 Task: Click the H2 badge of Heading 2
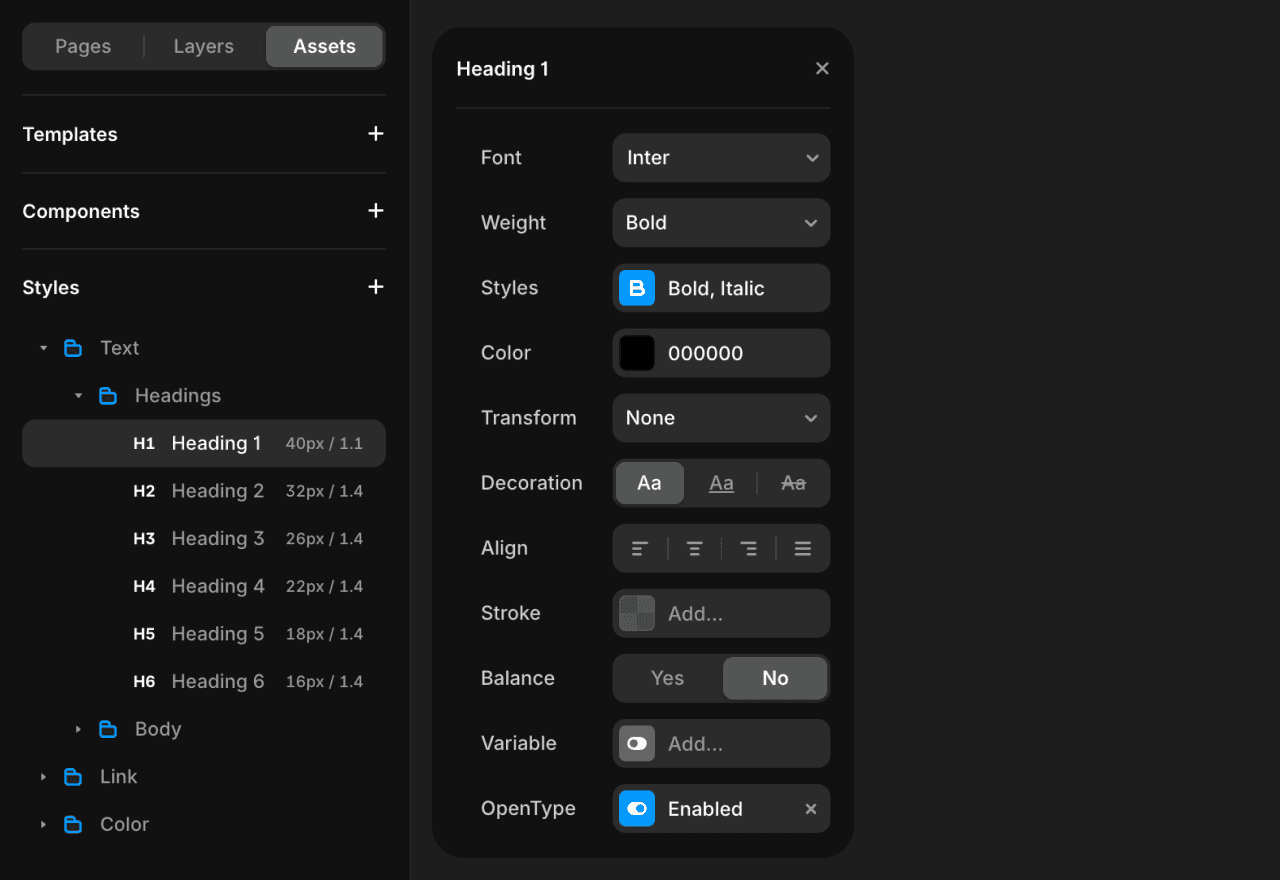(x=144, y=491)
